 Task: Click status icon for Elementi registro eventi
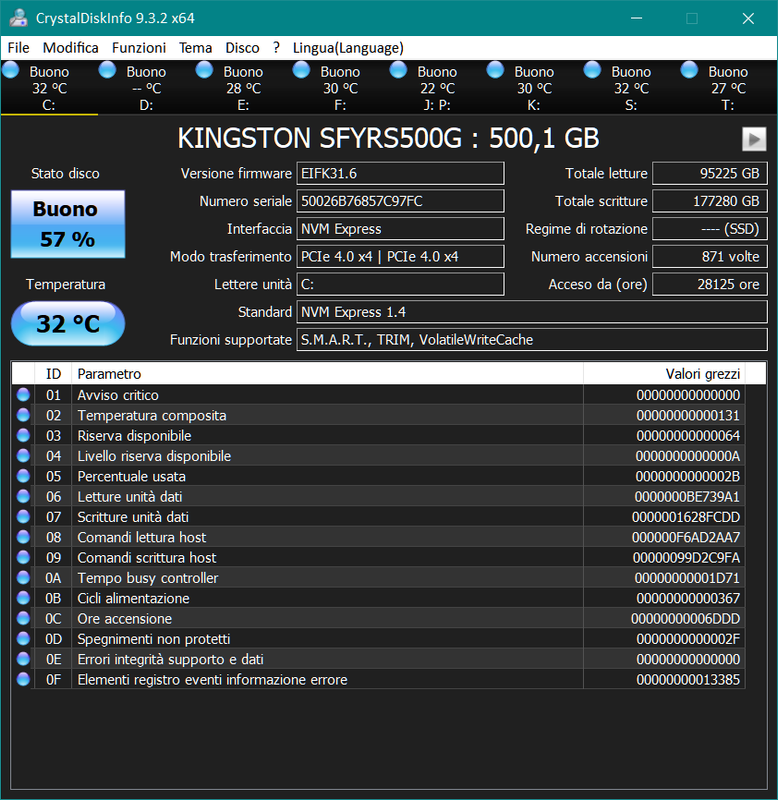(x=23, y=680)
